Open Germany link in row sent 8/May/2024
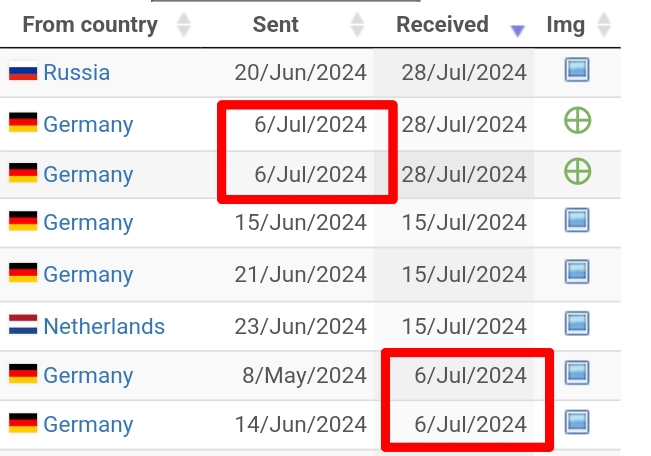This screenshot has width=651, height=456. (88, 375)
